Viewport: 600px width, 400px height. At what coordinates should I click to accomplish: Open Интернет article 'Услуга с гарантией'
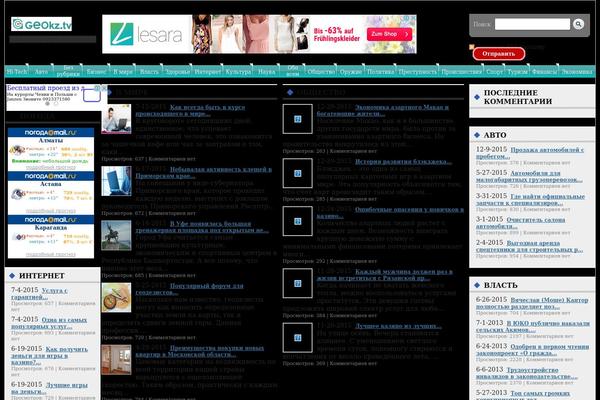40,294
